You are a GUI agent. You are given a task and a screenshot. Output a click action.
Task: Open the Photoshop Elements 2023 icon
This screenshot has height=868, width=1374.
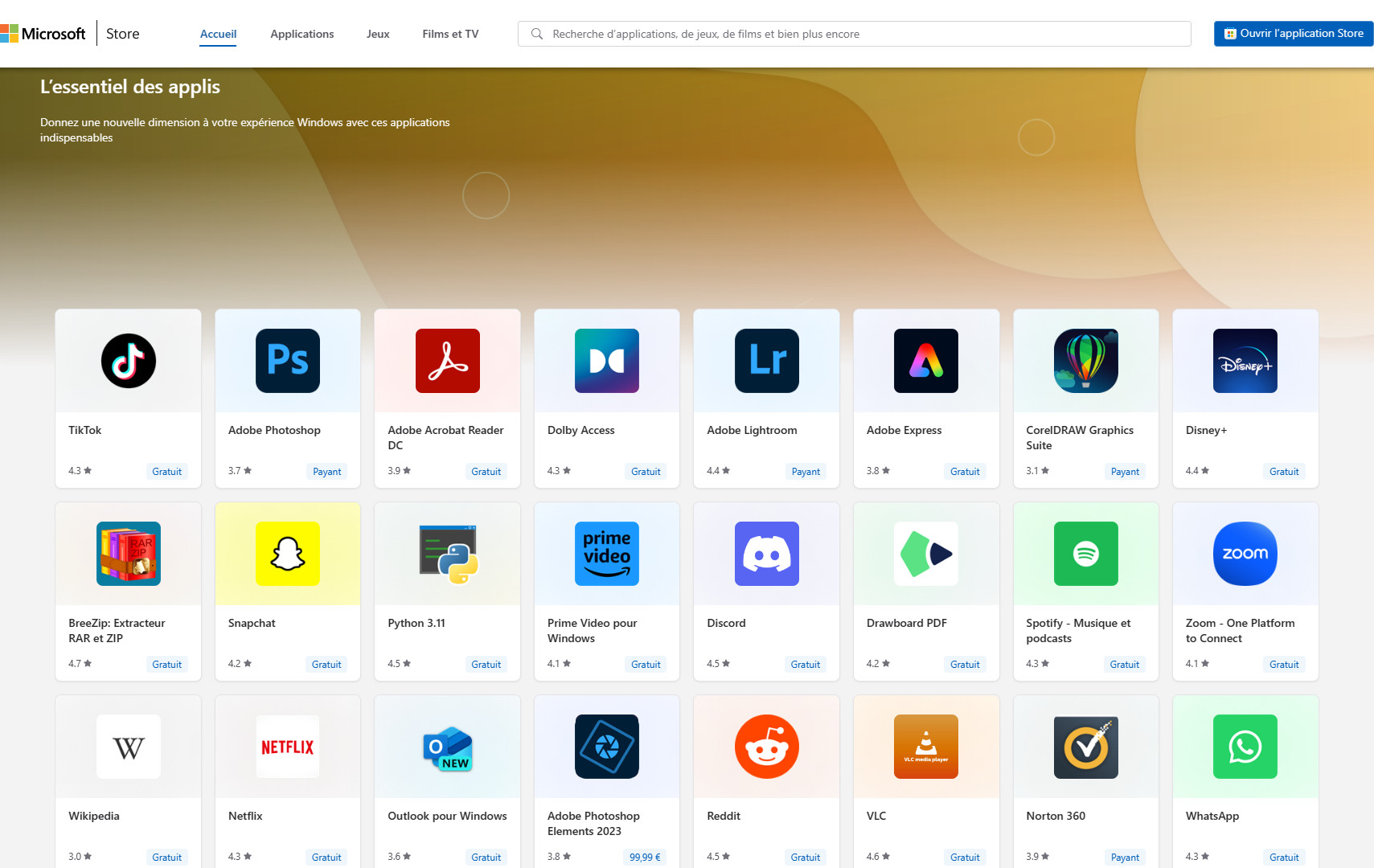[x=607, y=747]
